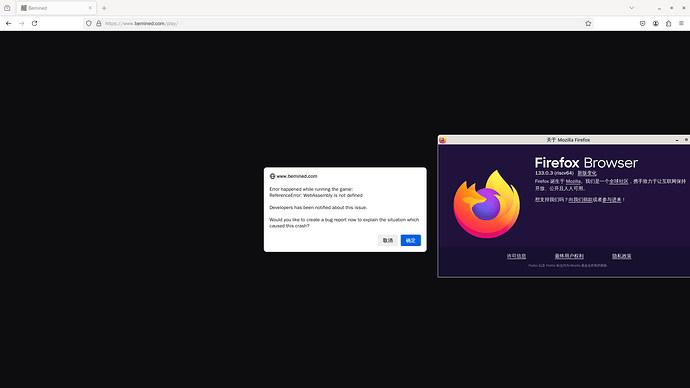Open the 向我们捐款 donate link
This screenshot has height=388, width=690.
click(x=580, y=200)
